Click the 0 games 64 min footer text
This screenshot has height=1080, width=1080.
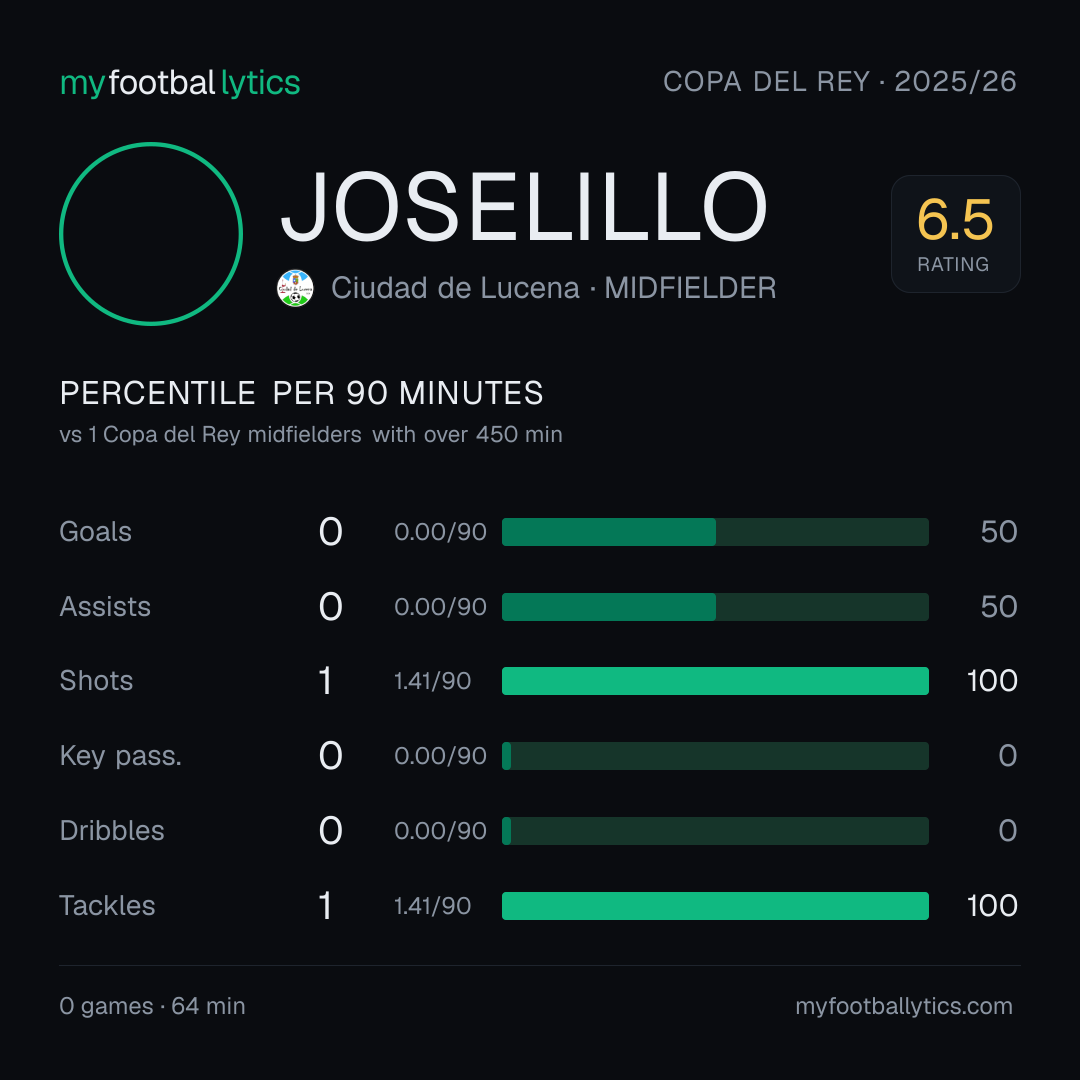(152, 1006)
